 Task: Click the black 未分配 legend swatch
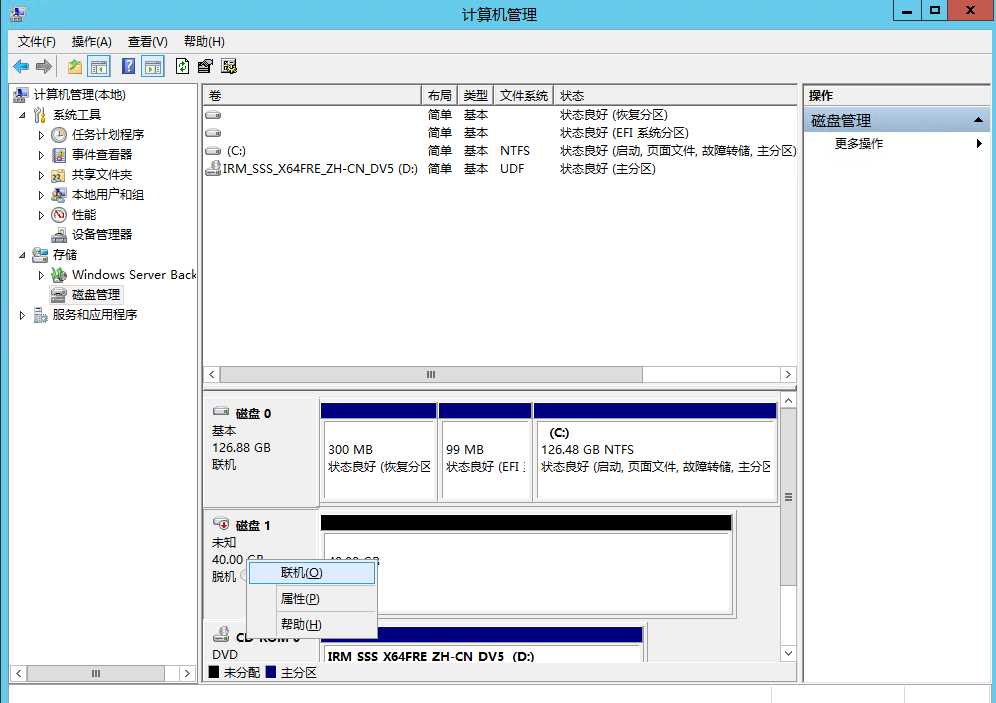tap(213, 672)
